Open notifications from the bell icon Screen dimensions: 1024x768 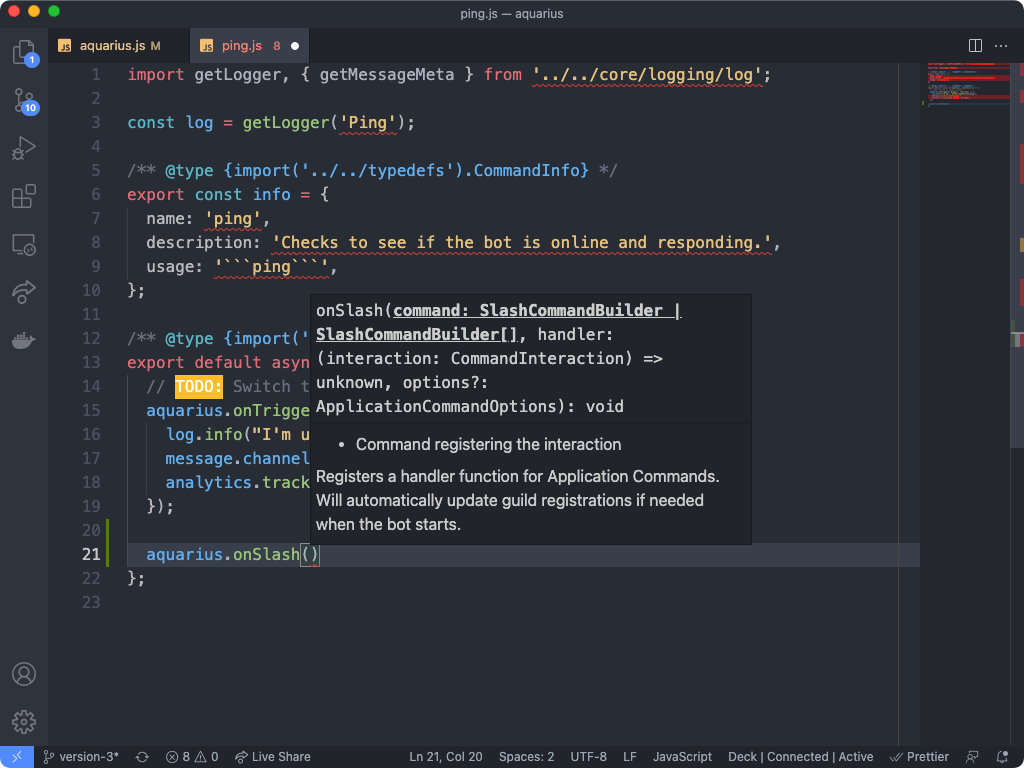point(1005,757)
